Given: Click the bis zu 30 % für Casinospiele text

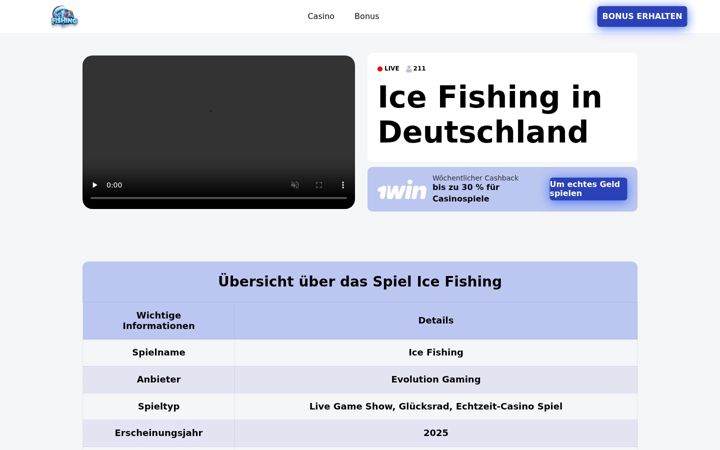Looking at the screenshot, I should [466, 193].
